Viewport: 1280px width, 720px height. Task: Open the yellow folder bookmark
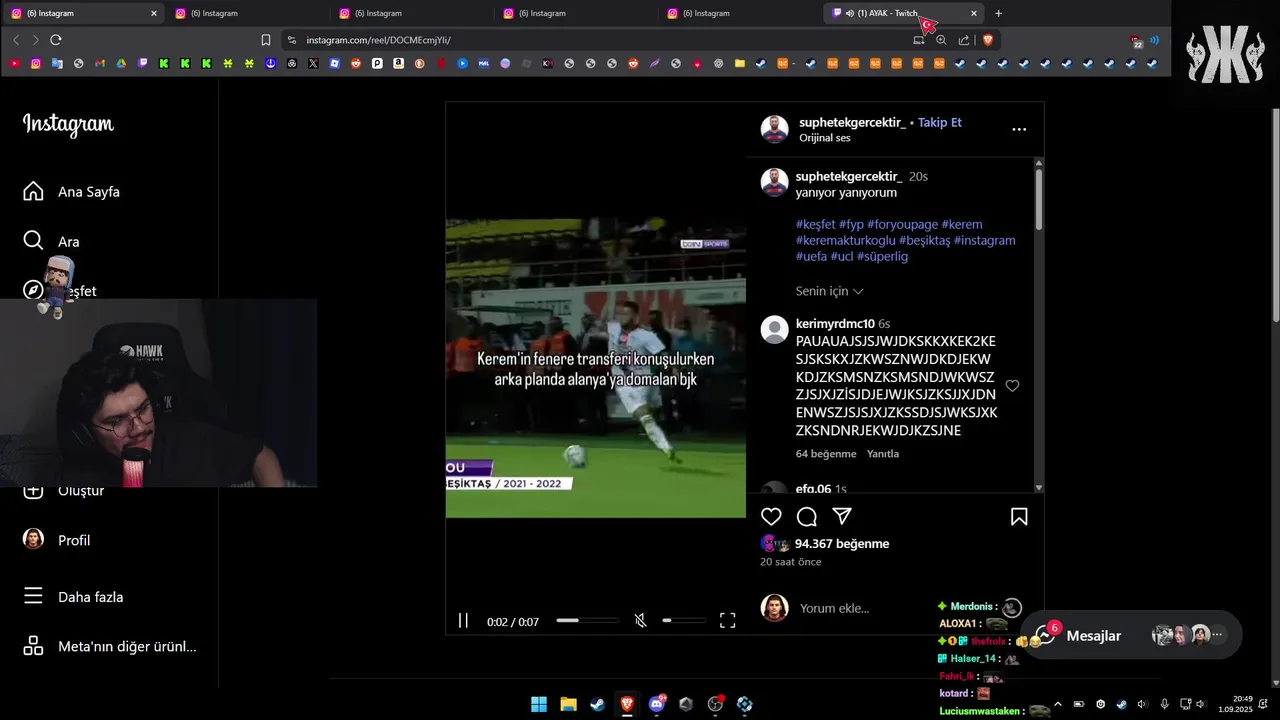point(739,63)
